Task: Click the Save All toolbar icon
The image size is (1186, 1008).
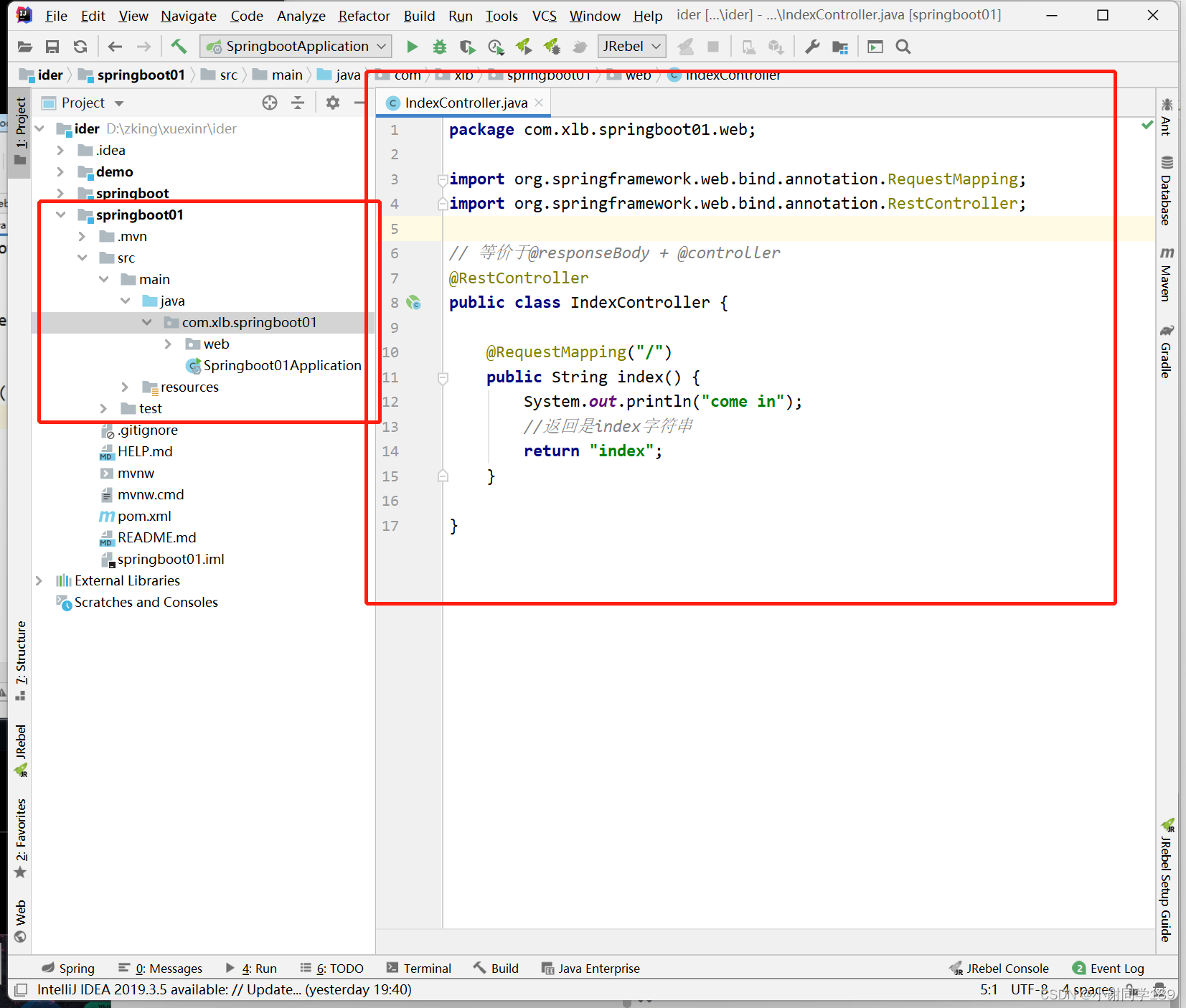Action: tap(52, 47)
